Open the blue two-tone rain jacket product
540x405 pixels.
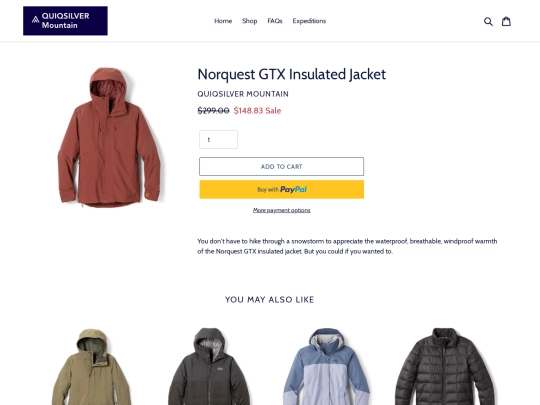click(x=326, y=366)
